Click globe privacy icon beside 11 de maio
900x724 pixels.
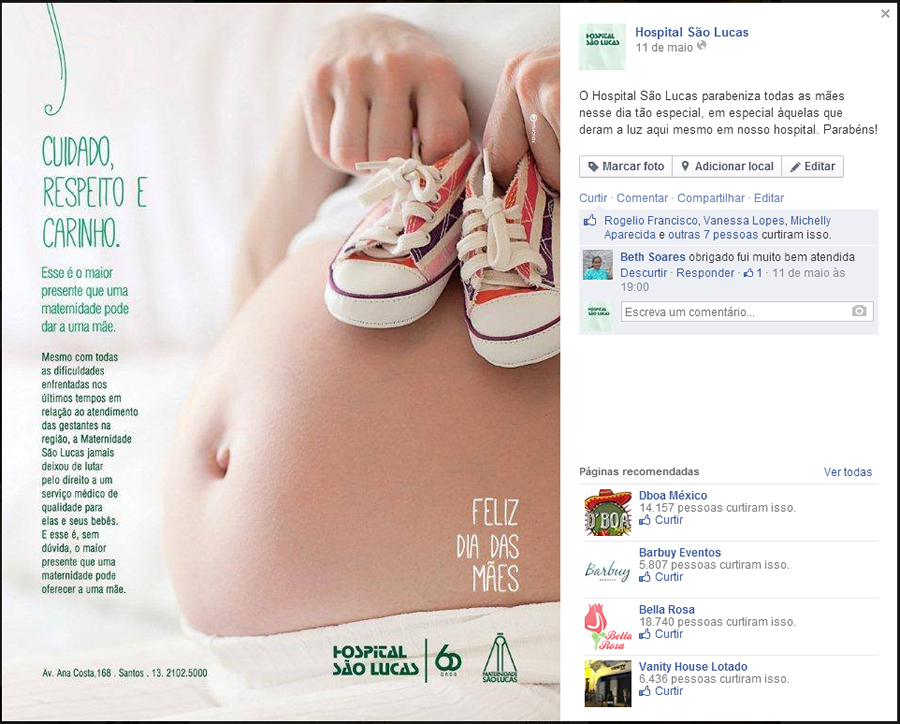701,46
